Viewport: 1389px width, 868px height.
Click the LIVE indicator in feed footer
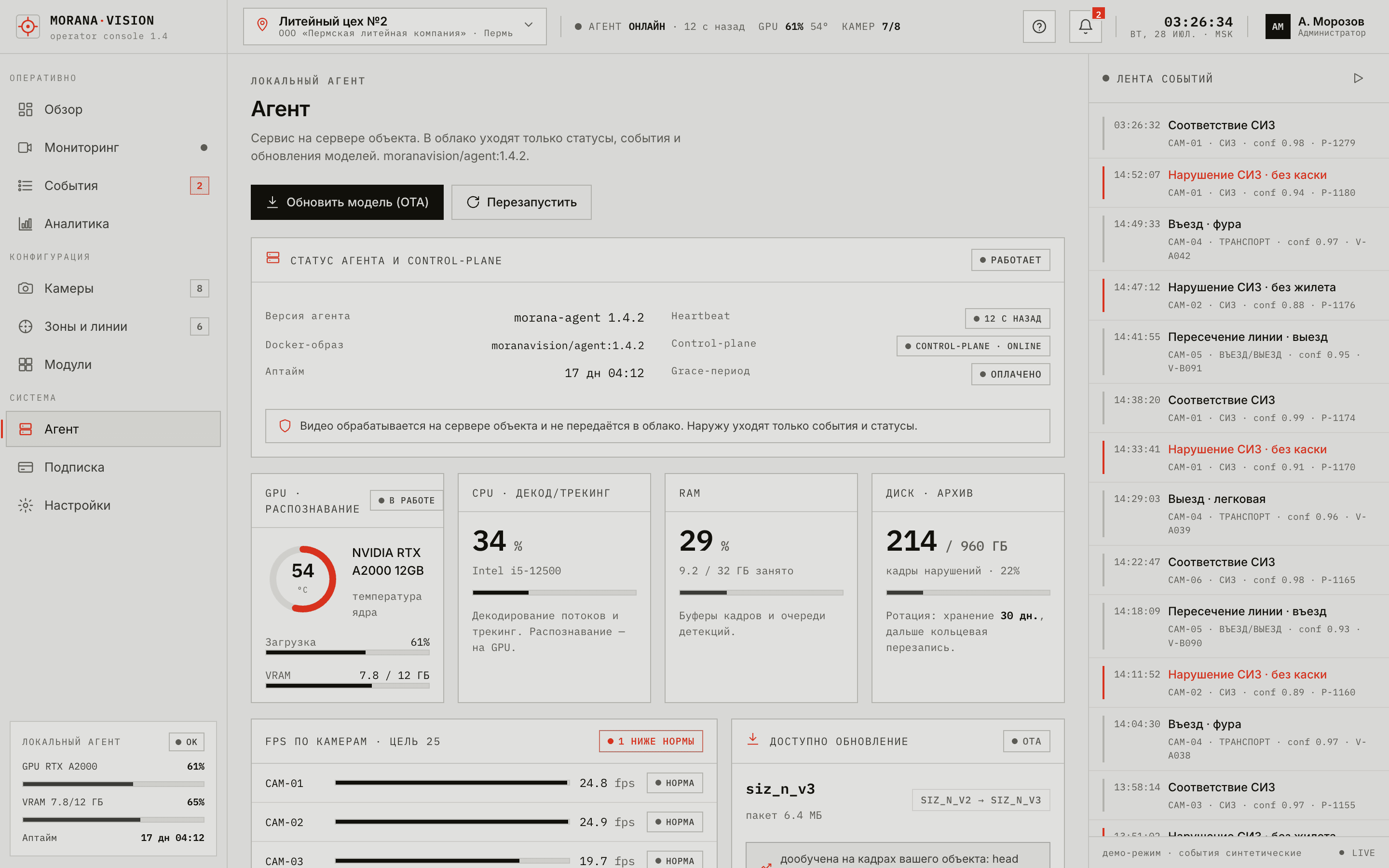pyautogui.click(x=1357, y=853)
